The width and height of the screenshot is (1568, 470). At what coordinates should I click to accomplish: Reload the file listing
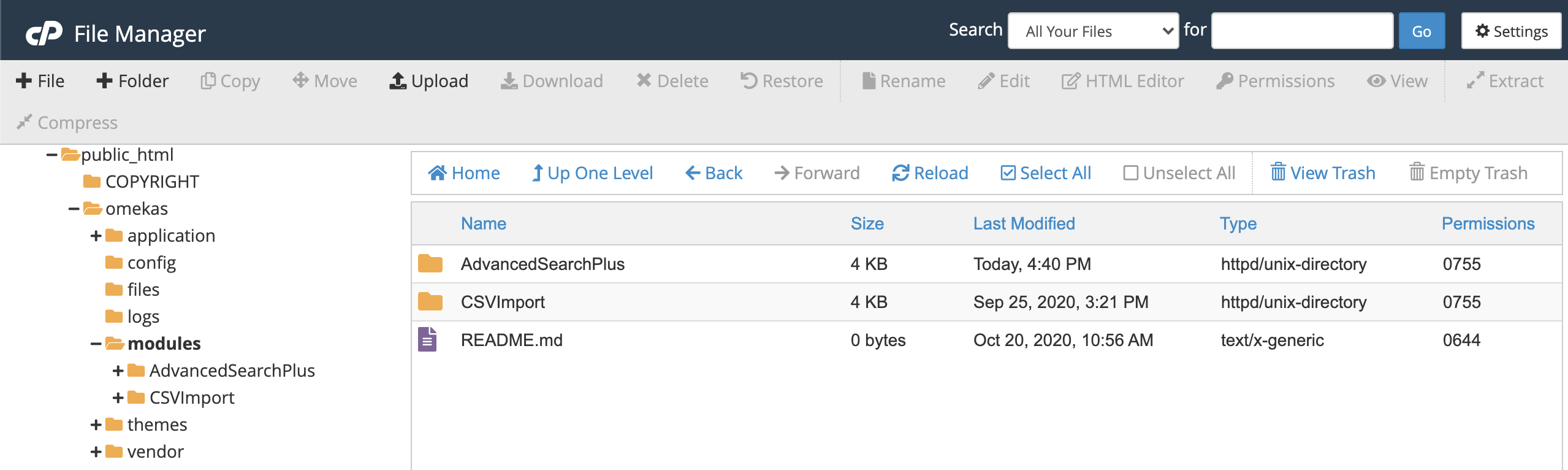[x=930, y=173]
